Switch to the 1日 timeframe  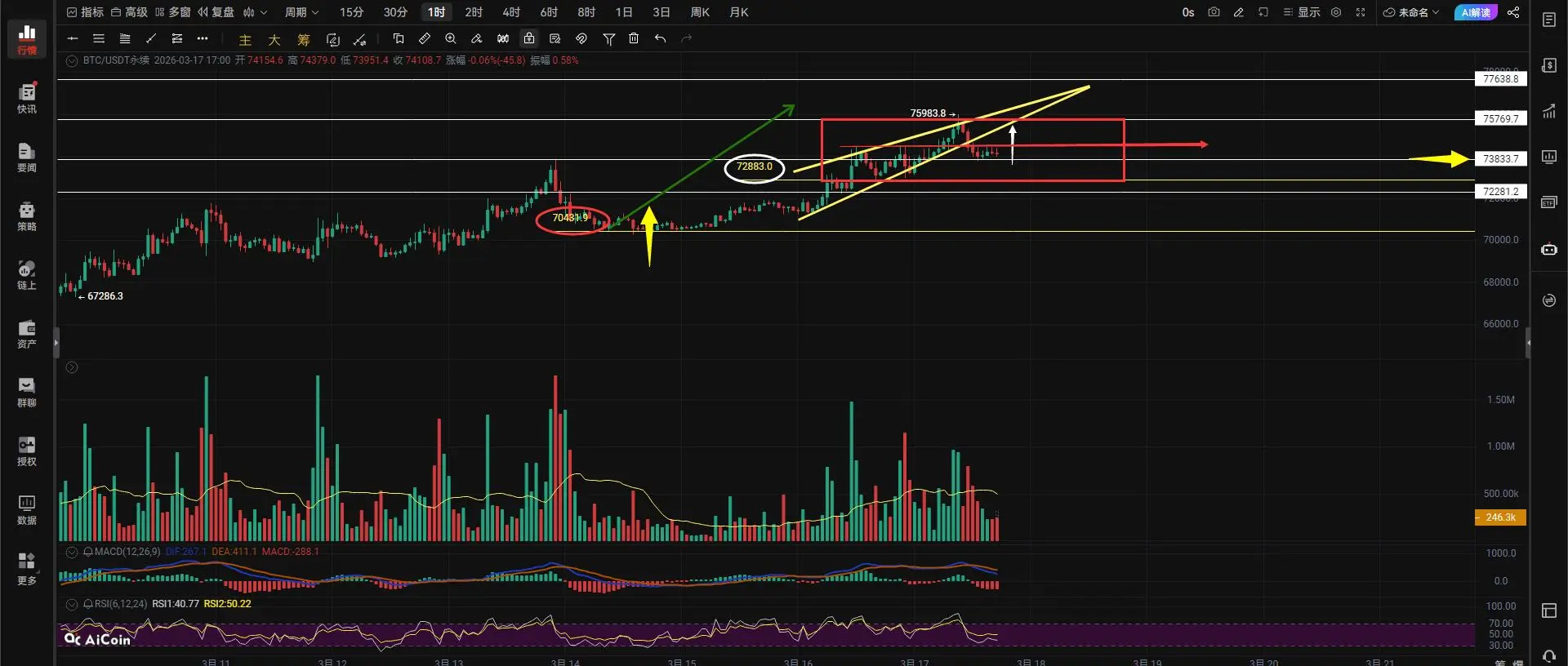624,12
